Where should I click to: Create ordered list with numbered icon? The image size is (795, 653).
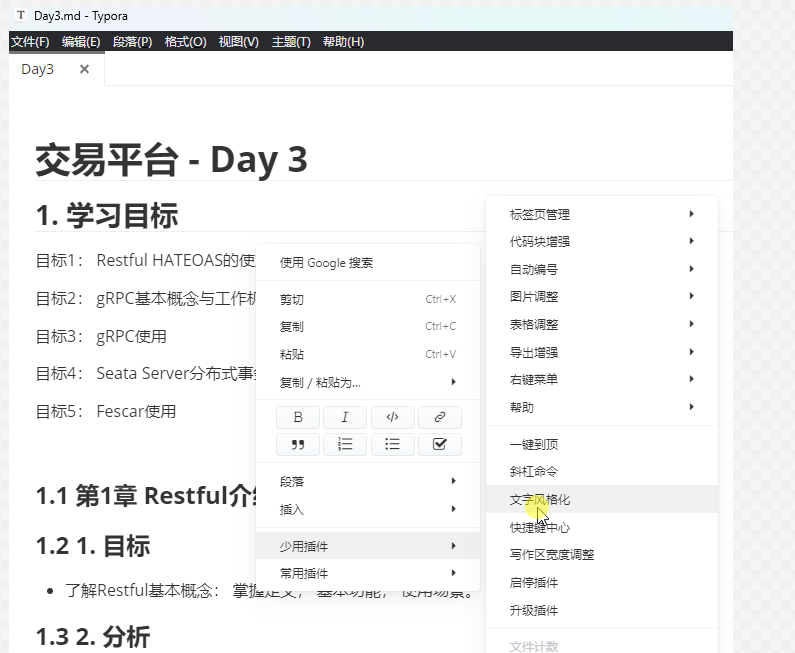345,445
